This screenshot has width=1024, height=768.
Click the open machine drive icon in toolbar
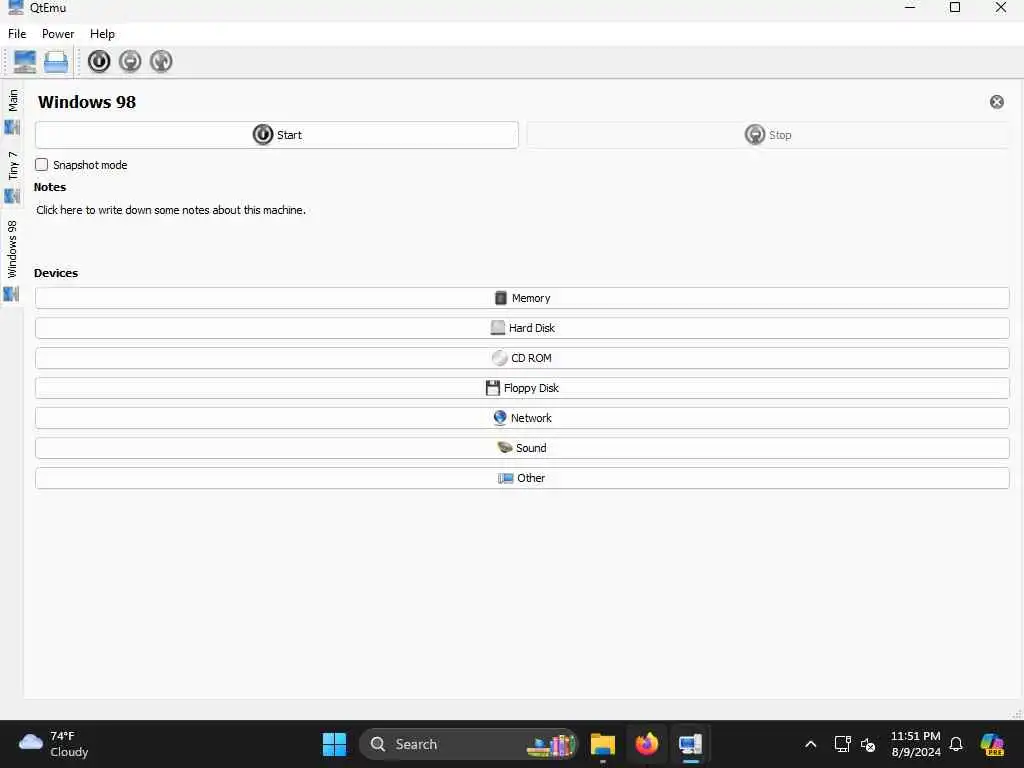click(x=56, y=62)
